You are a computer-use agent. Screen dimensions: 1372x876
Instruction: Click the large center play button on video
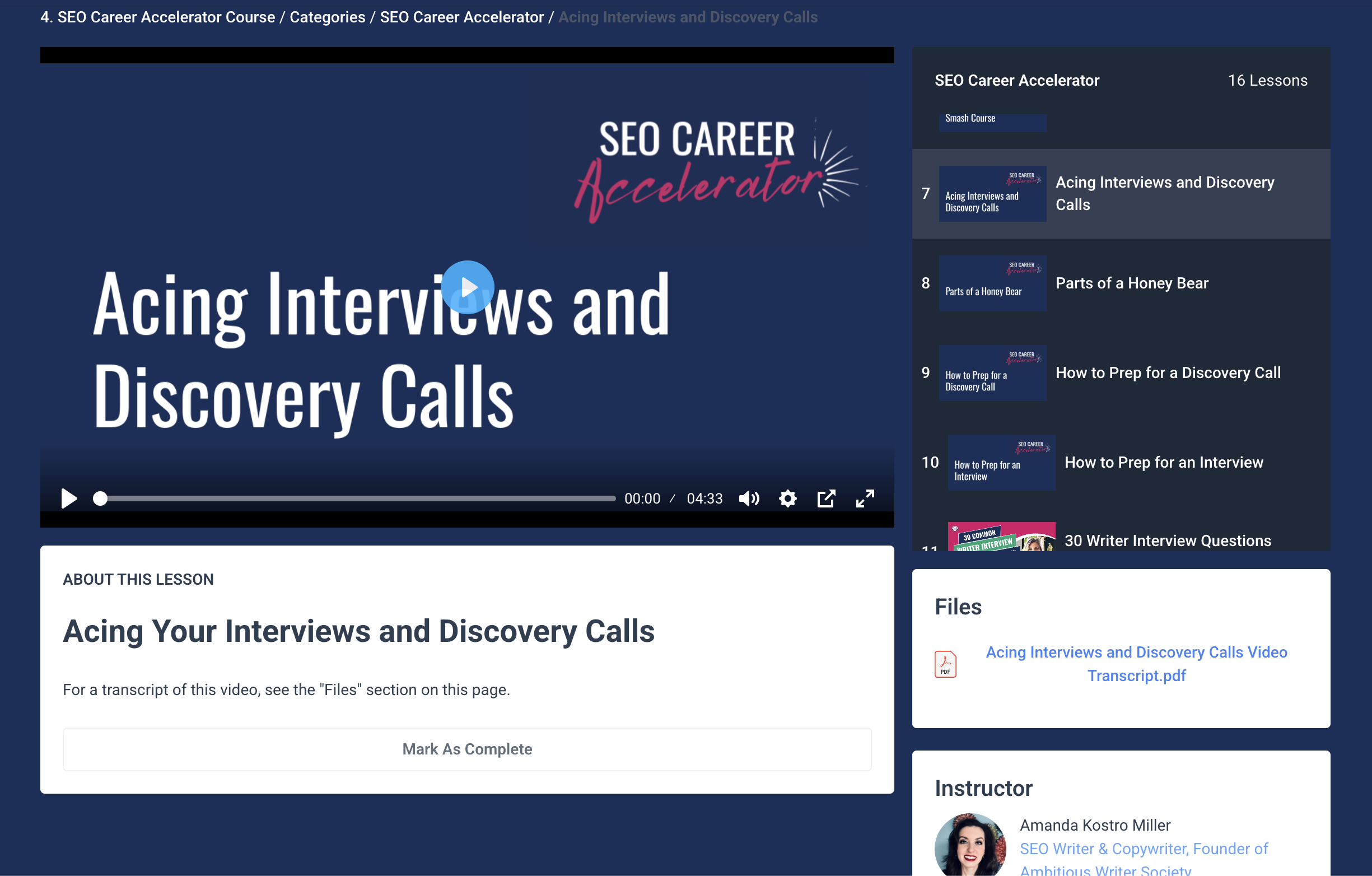[x=467, y=287]
